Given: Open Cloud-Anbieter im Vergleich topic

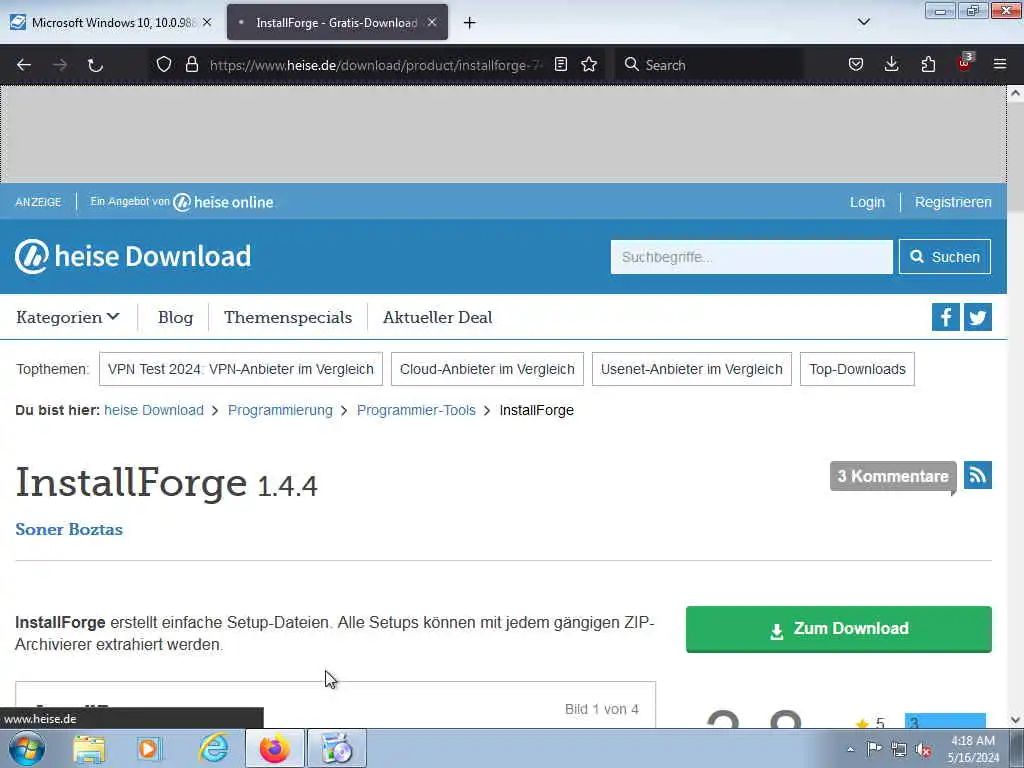Looking at the screenshot, I should coord(487,369).
